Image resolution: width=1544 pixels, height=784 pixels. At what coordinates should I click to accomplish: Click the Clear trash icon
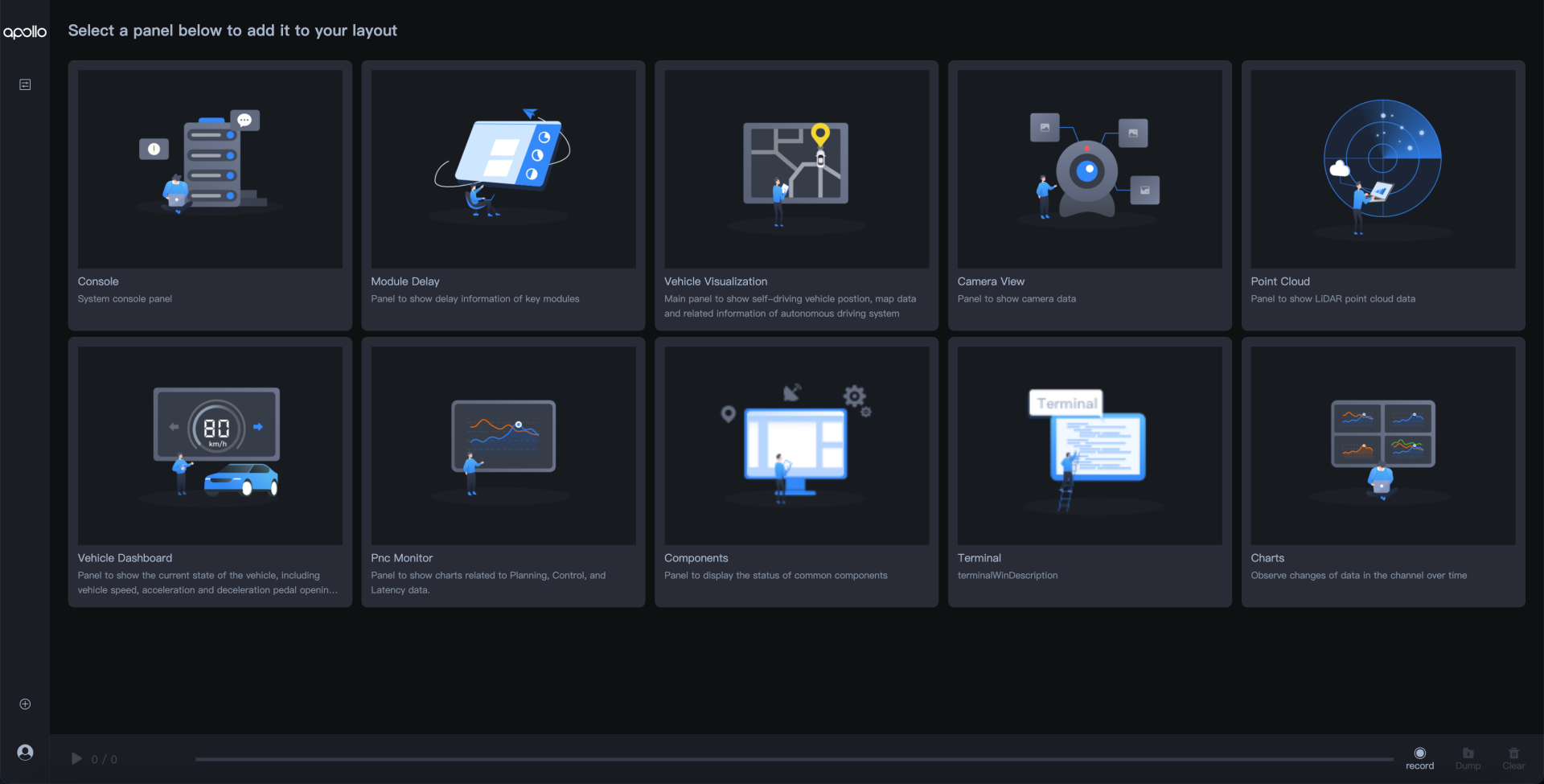1513,753
